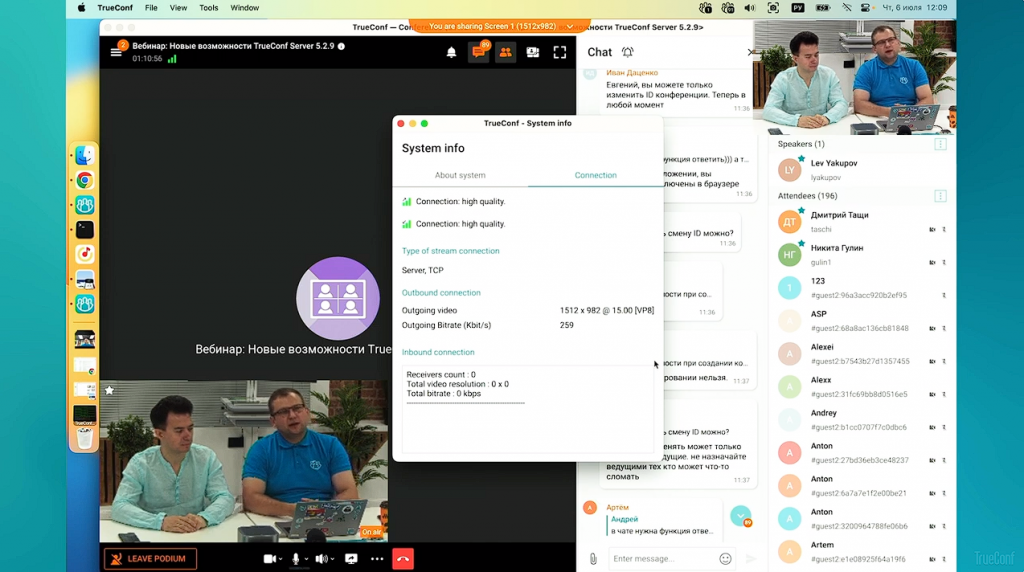Jump to newest chat messages via round arrow button
1024x572 pixels.
pos(741,516)
